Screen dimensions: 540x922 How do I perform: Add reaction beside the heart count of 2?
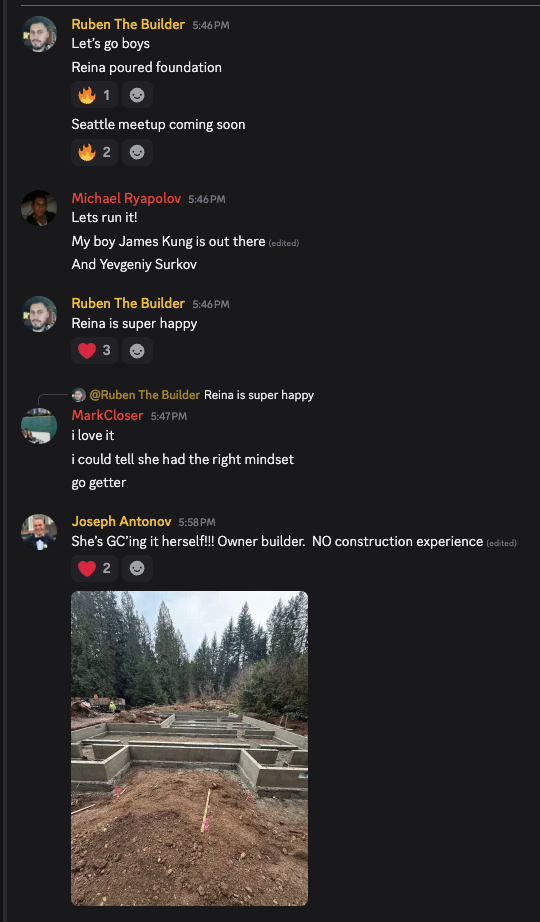point(137,568)
